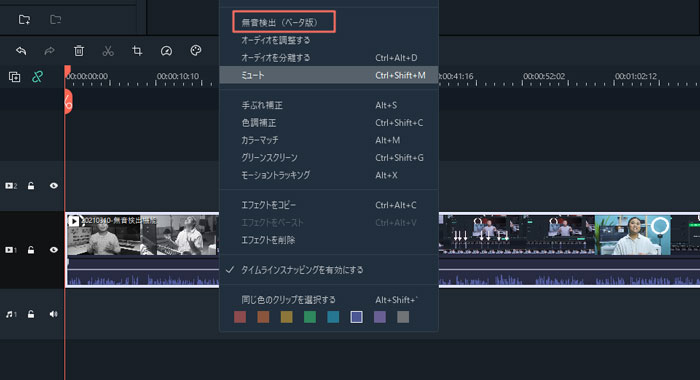
Task: Click the audio track 1 music icon
Action: 11,314
